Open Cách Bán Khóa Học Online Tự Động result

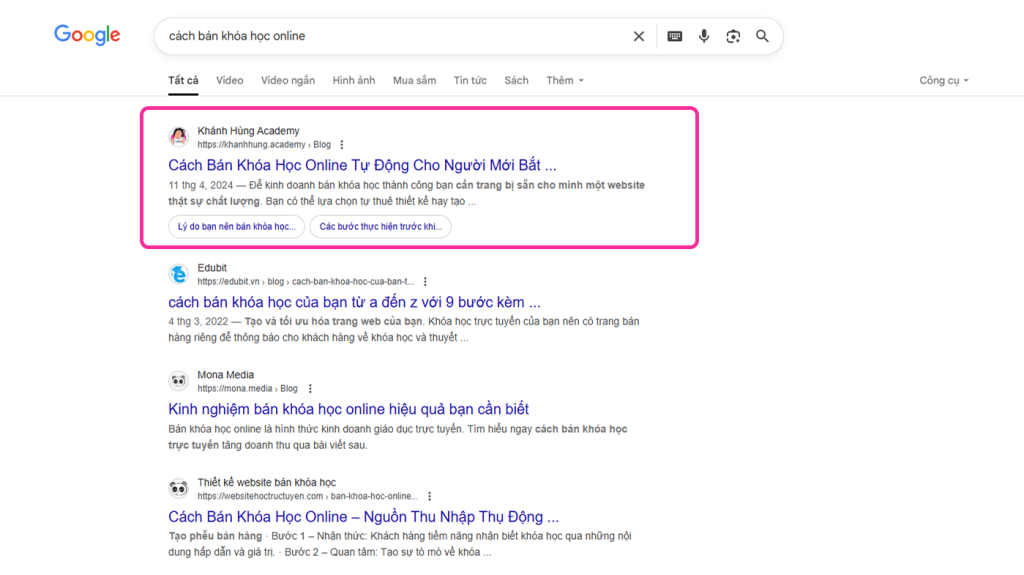click(x=362, y=165)
